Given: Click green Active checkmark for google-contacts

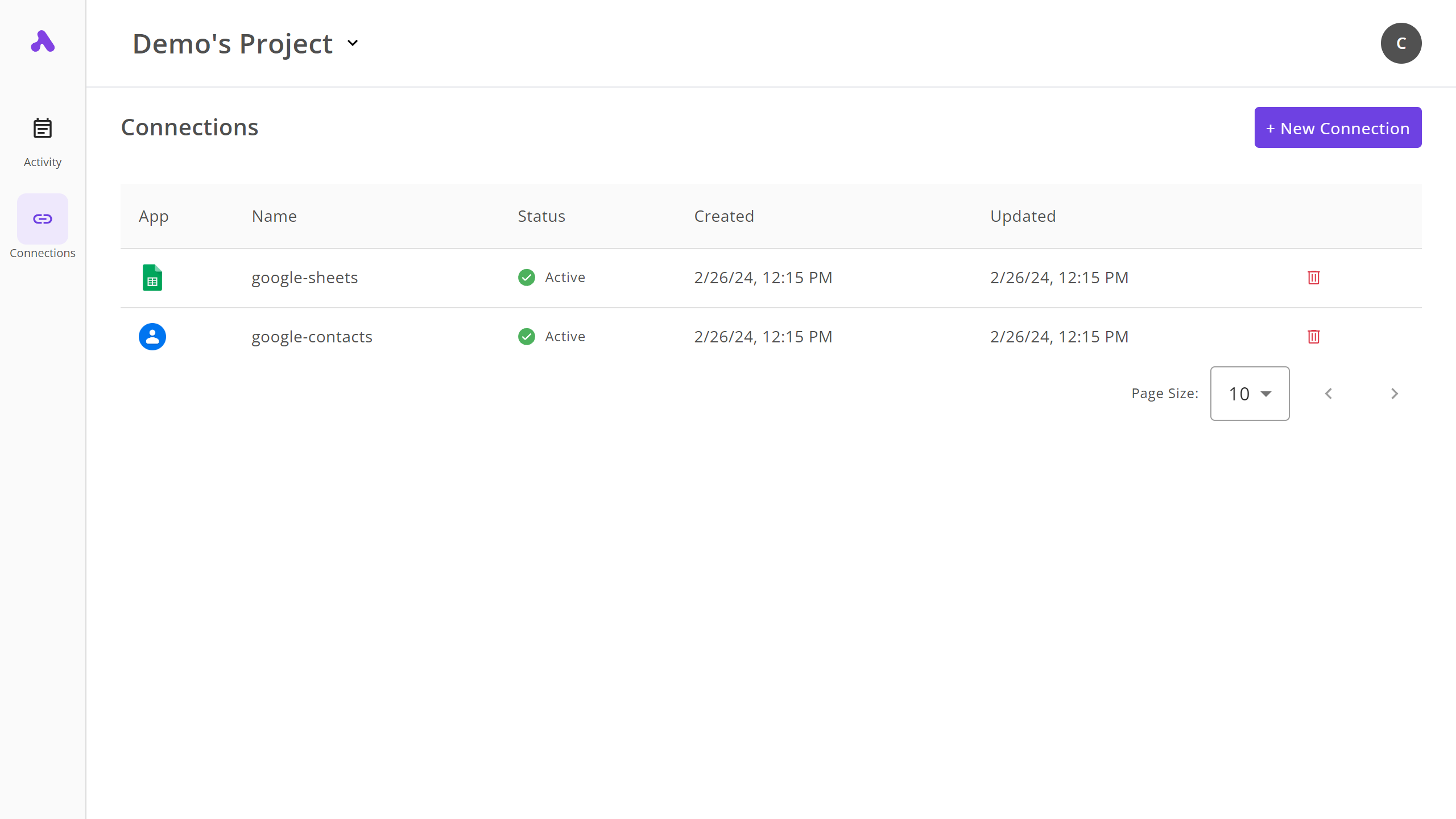Looking at the screenshot, I should tap(527, 337).
